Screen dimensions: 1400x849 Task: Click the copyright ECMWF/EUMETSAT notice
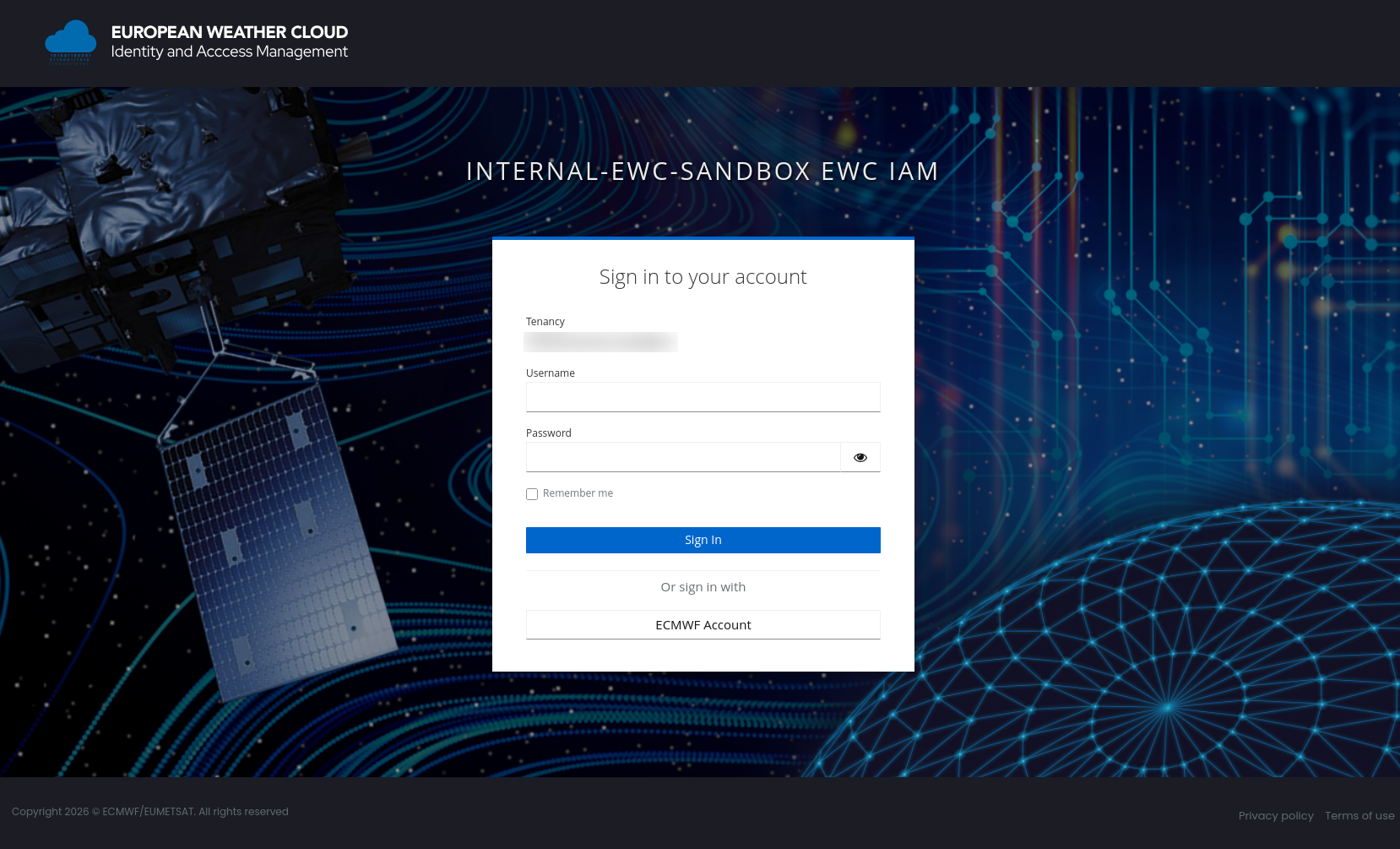click(x=150, y=812)
